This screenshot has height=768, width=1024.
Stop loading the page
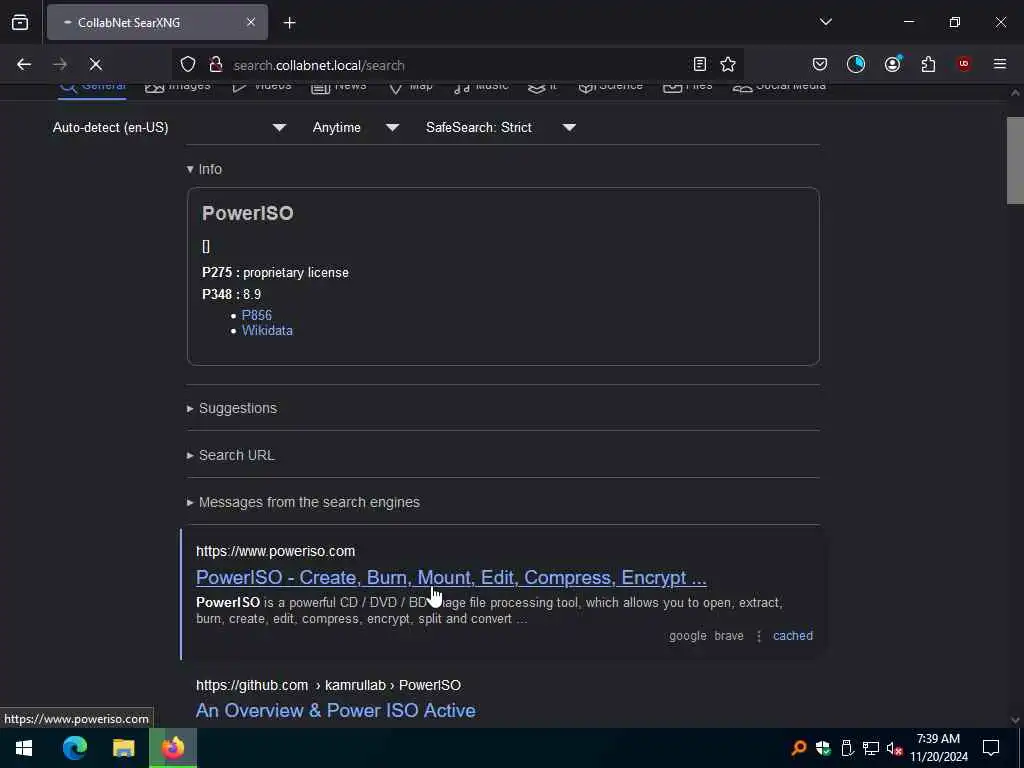point(95,64)
